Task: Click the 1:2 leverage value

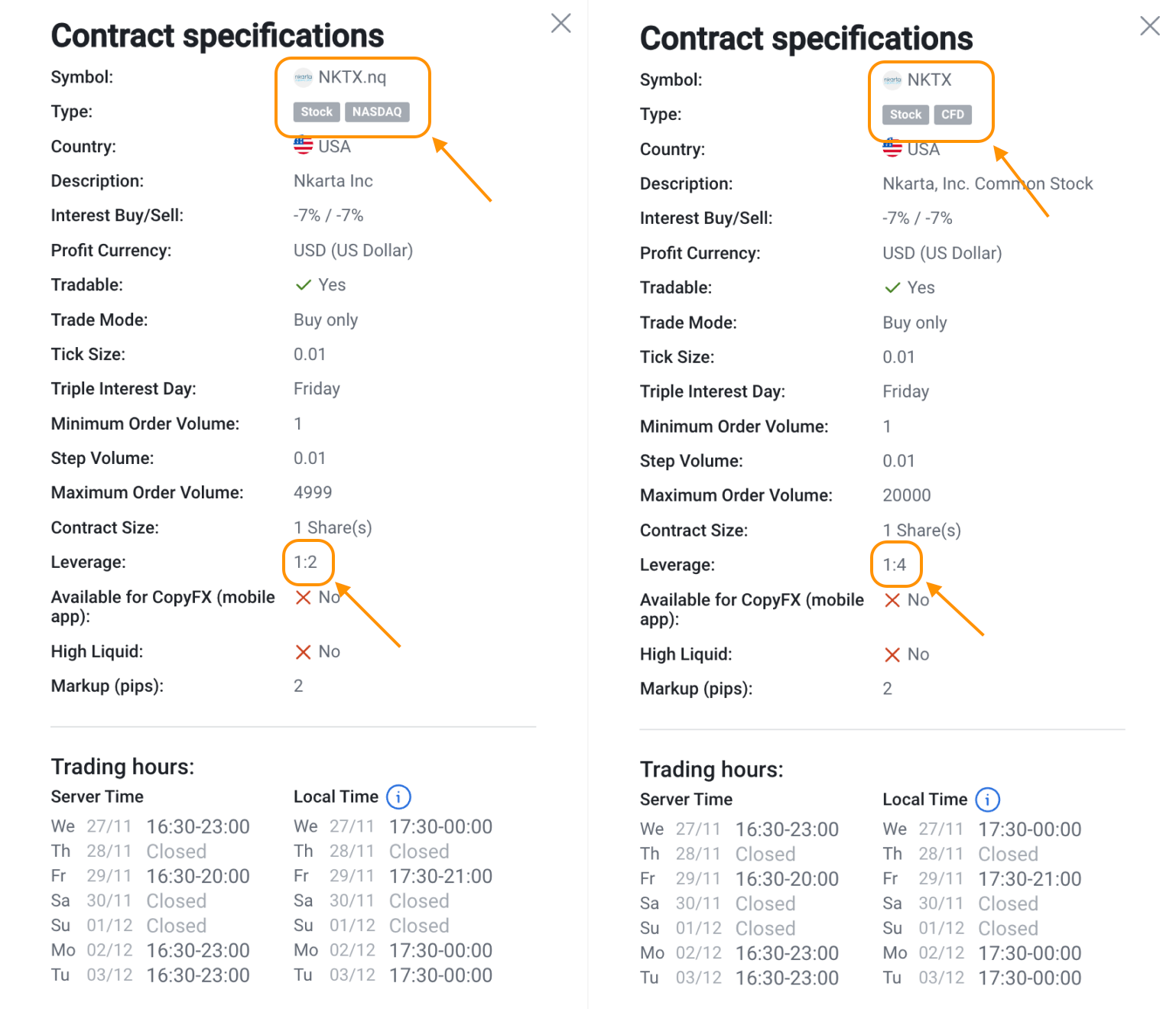Action: tap(306, 563)
